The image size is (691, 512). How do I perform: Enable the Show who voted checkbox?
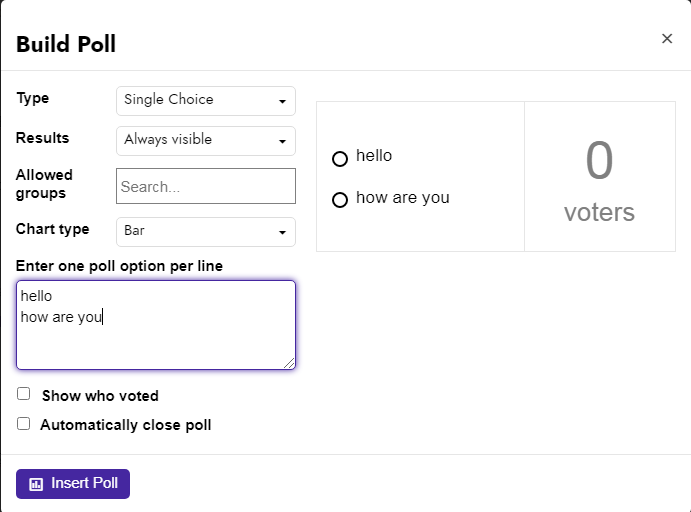tap(23, 393)
